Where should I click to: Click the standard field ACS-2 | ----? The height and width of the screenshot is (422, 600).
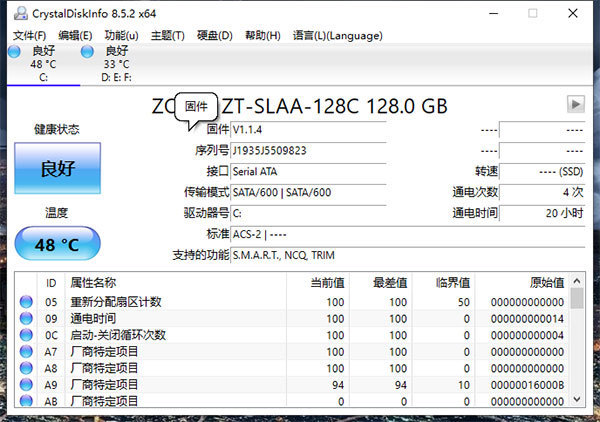[x=408, y=234]
